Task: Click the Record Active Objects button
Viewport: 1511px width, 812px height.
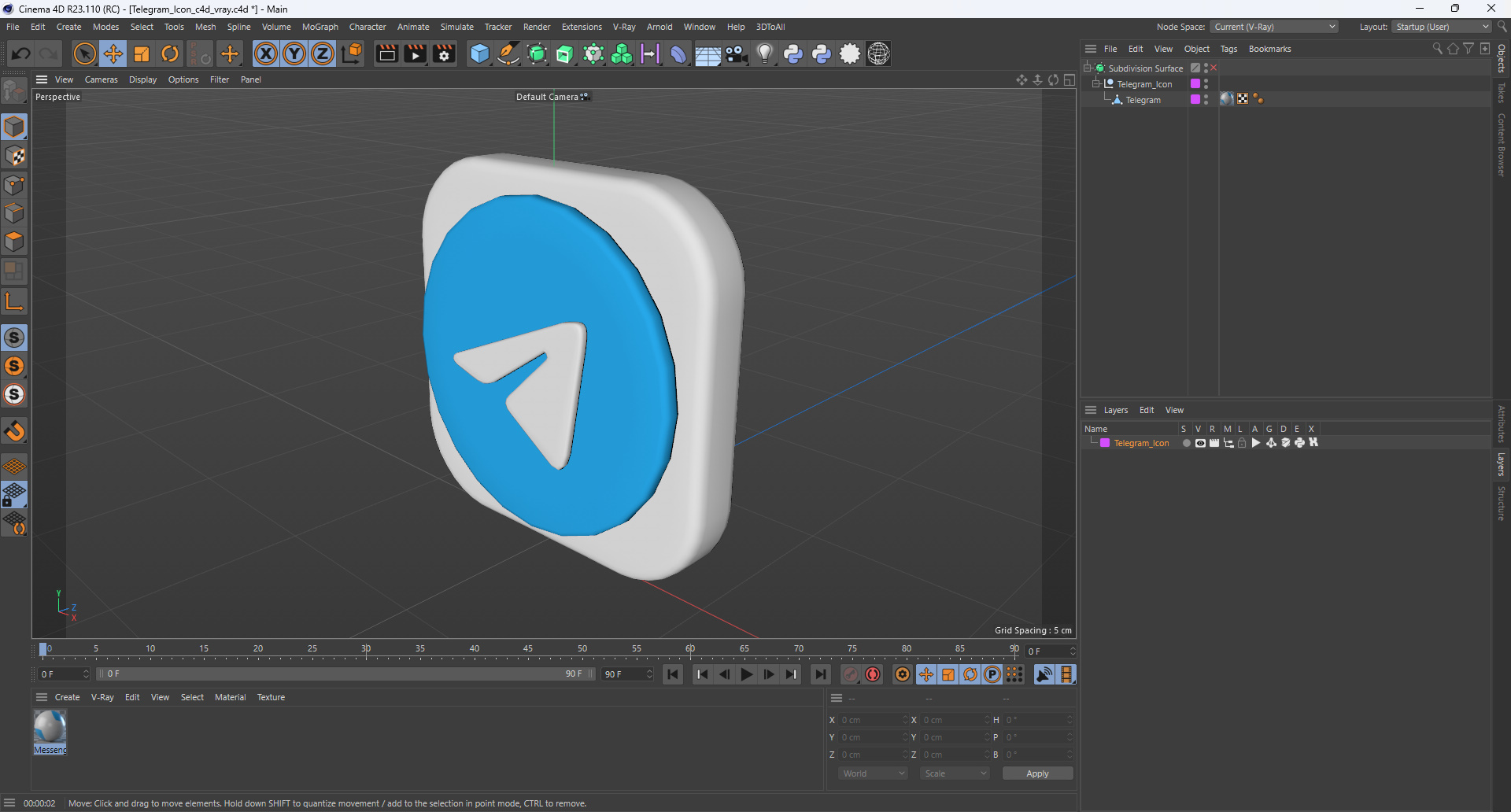Action: point(851,674)
